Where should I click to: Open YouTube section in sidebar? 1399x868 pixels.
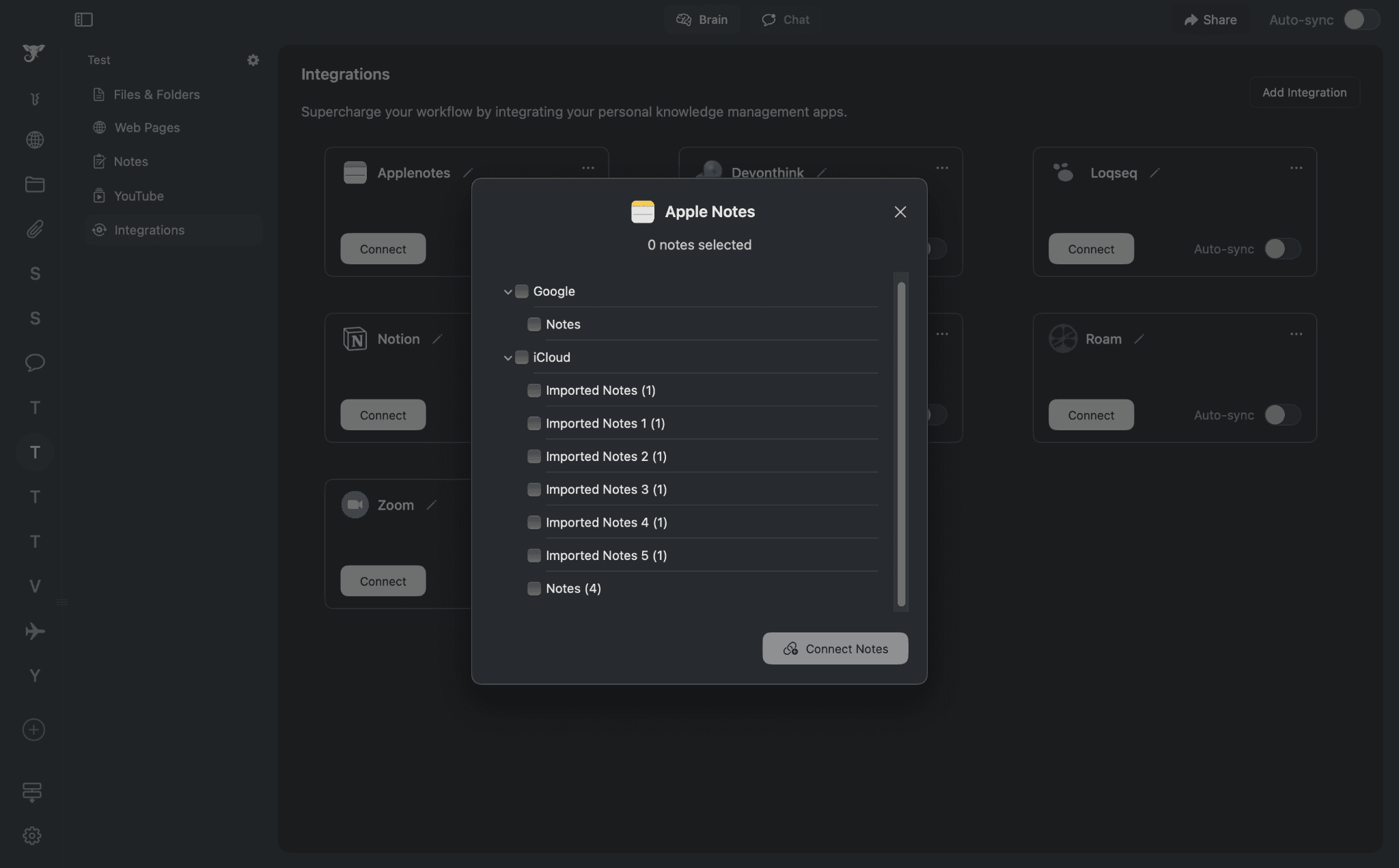point(128,196)
